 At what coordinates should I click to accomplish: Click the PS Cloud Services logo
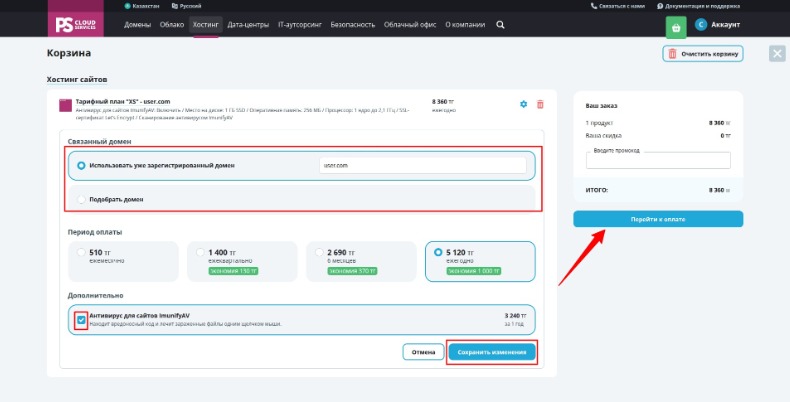[76, 24]
